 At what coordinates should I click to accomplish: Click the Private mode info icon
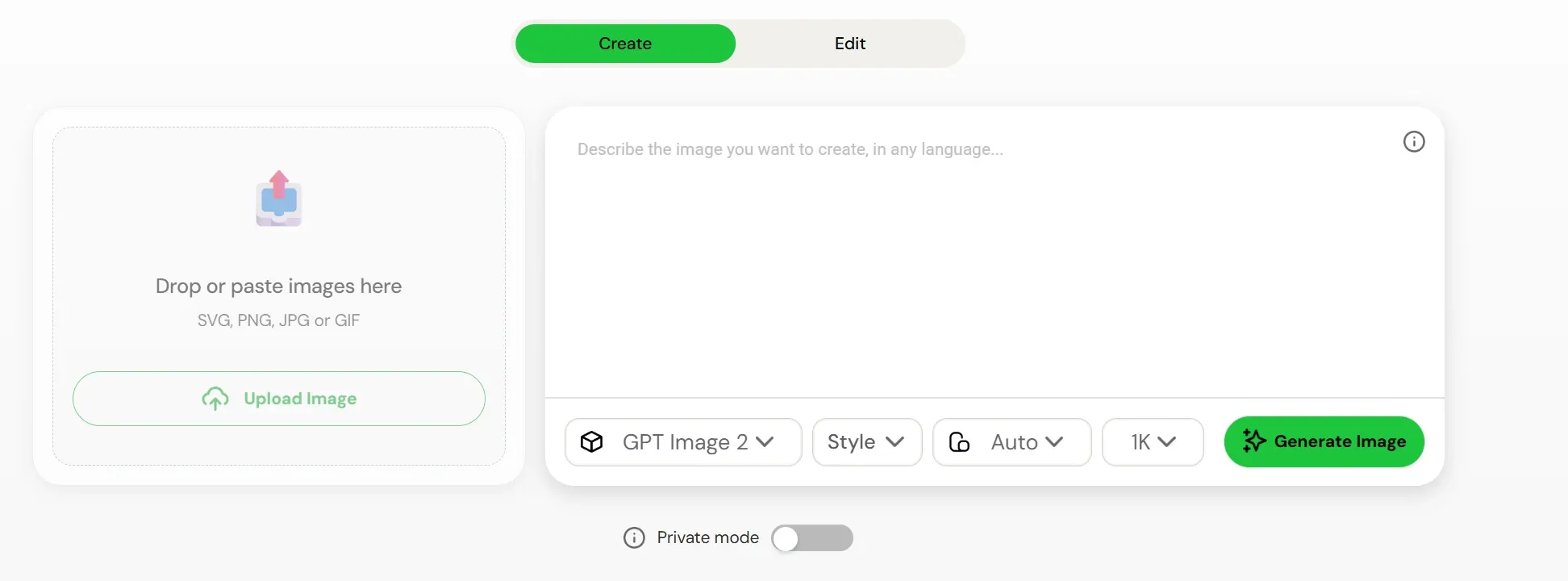coord(635,538)
